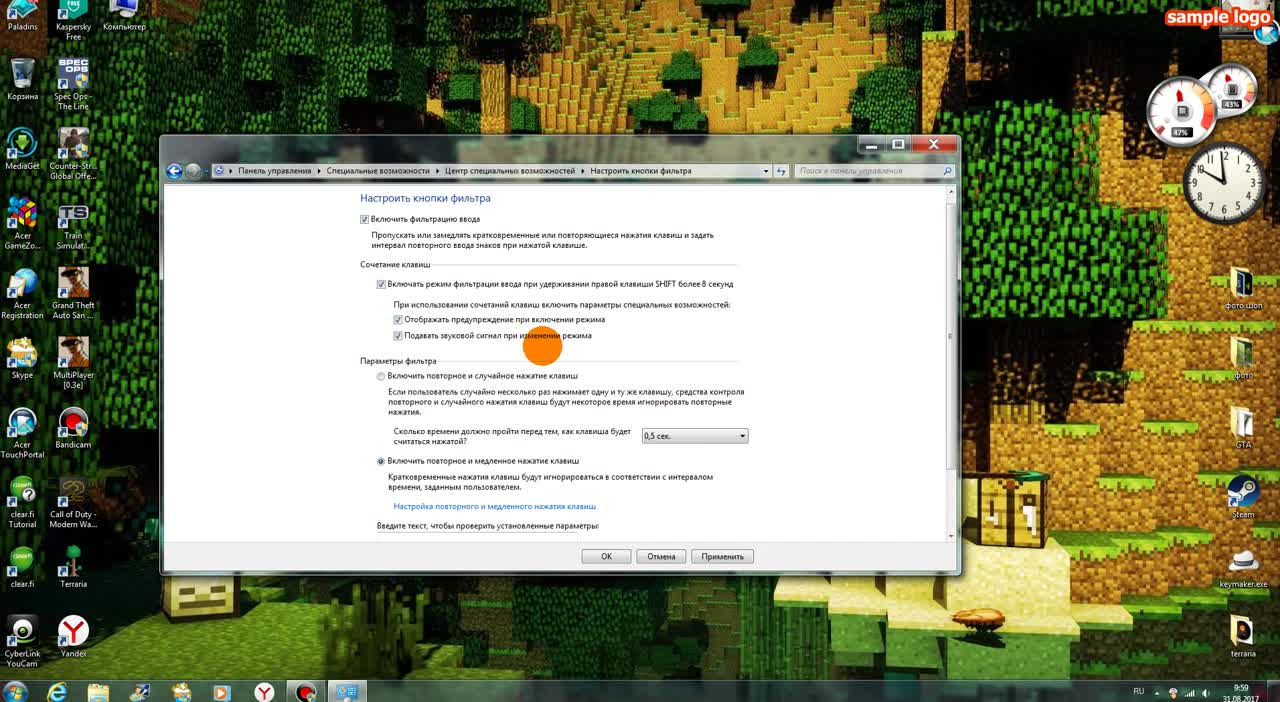The image size is (1280, 702).
Task: Click the test text input field
Action: (477, 537)
